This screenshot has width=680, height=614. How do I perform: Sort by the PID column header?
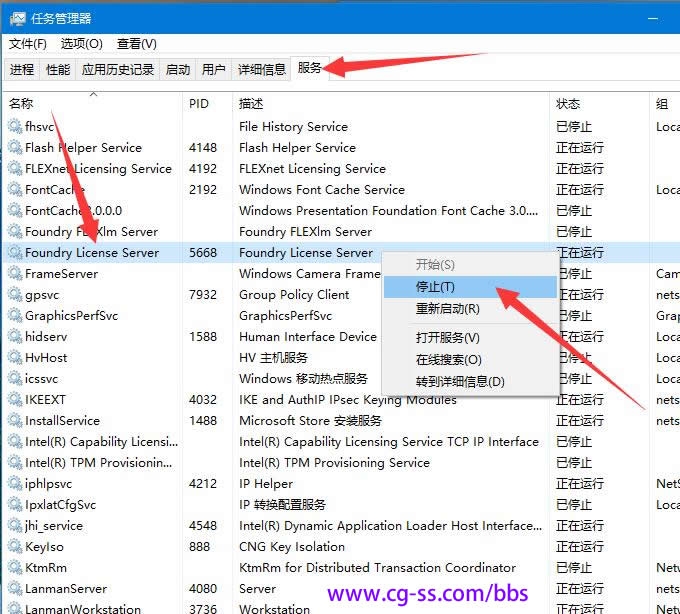(x=198, y=104)
